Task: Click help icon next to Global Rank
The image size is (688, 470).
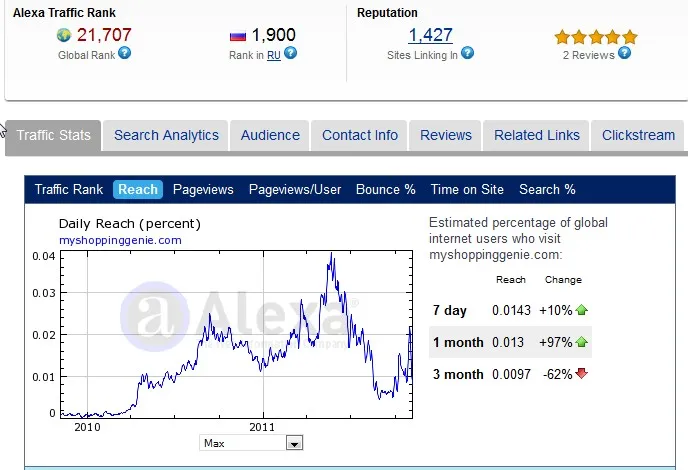Action: [125, 53]
